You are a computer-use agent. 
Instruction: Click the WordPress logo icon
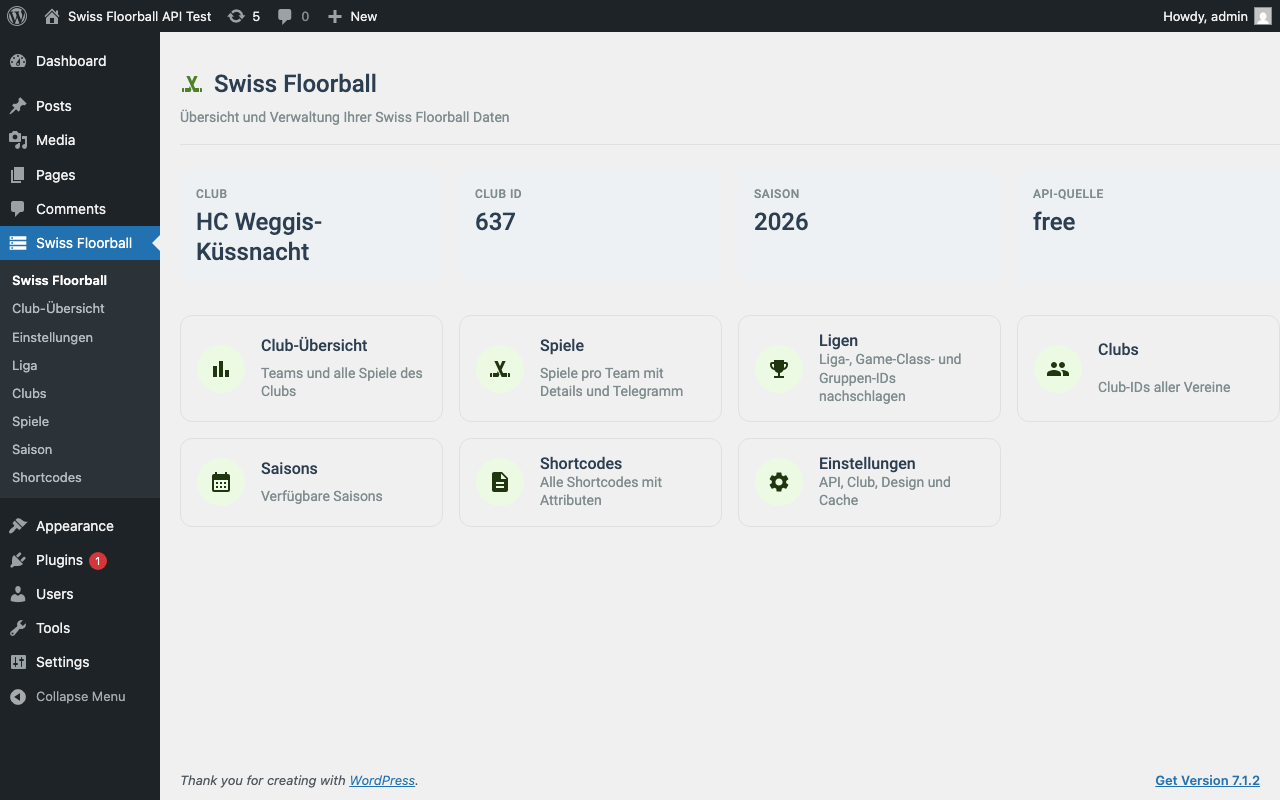pos(17,16)
